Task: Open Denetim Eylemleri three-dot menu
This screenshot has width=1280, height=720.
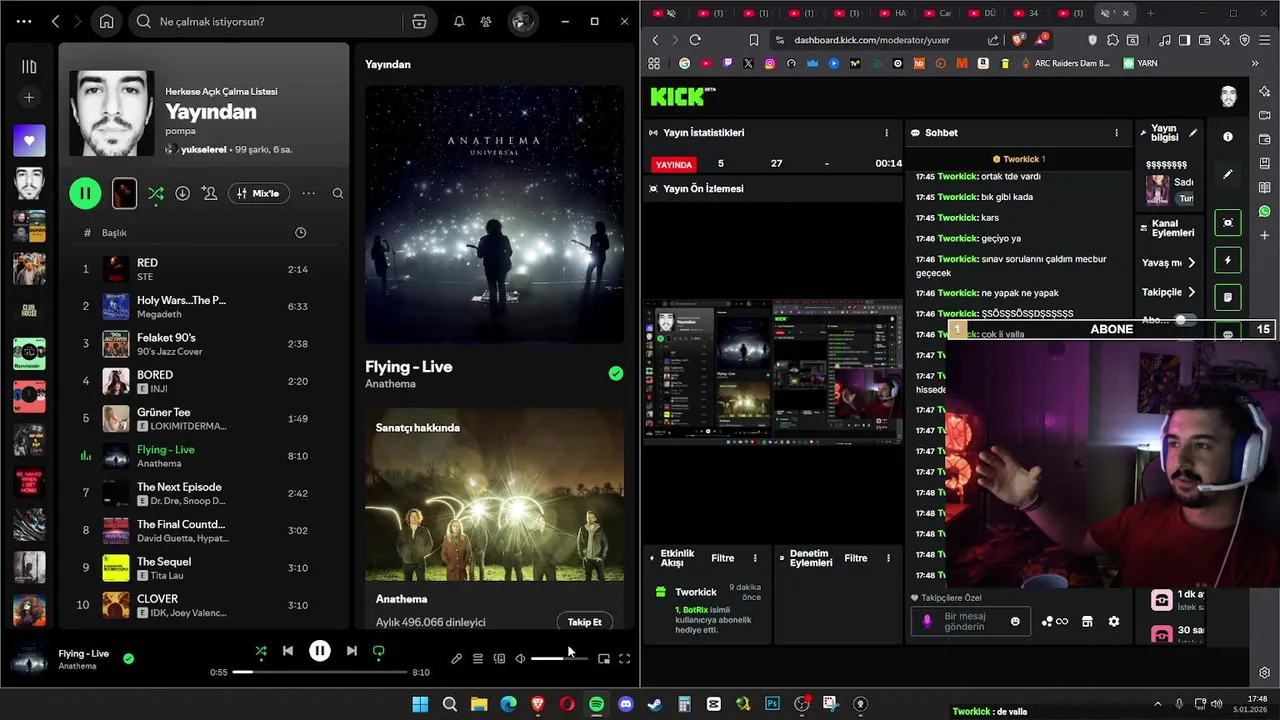Action: pyautogui.click(x=888, y=558)
